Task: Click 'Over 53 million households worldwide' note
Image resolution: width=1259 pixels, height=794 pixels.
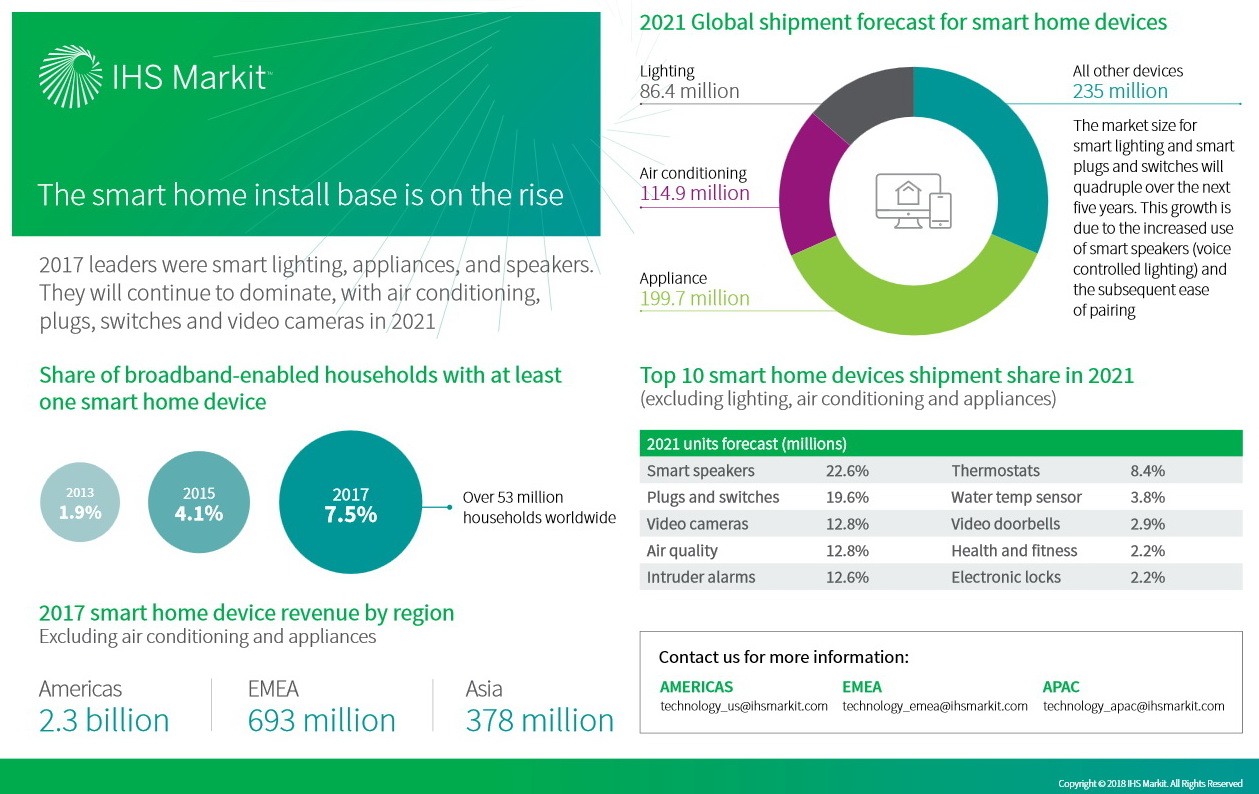Action: point(539,507)
